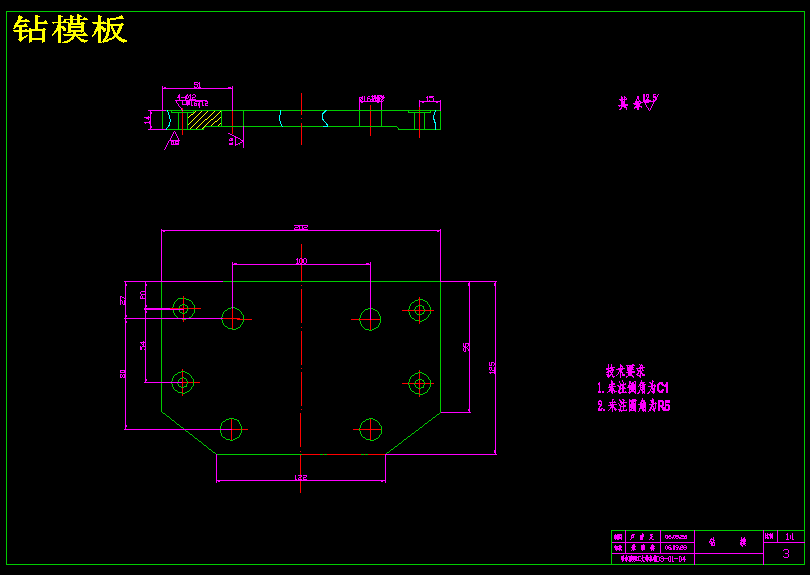Select the 技术要求 heading text
810x575 pixels.
point(626,371)
